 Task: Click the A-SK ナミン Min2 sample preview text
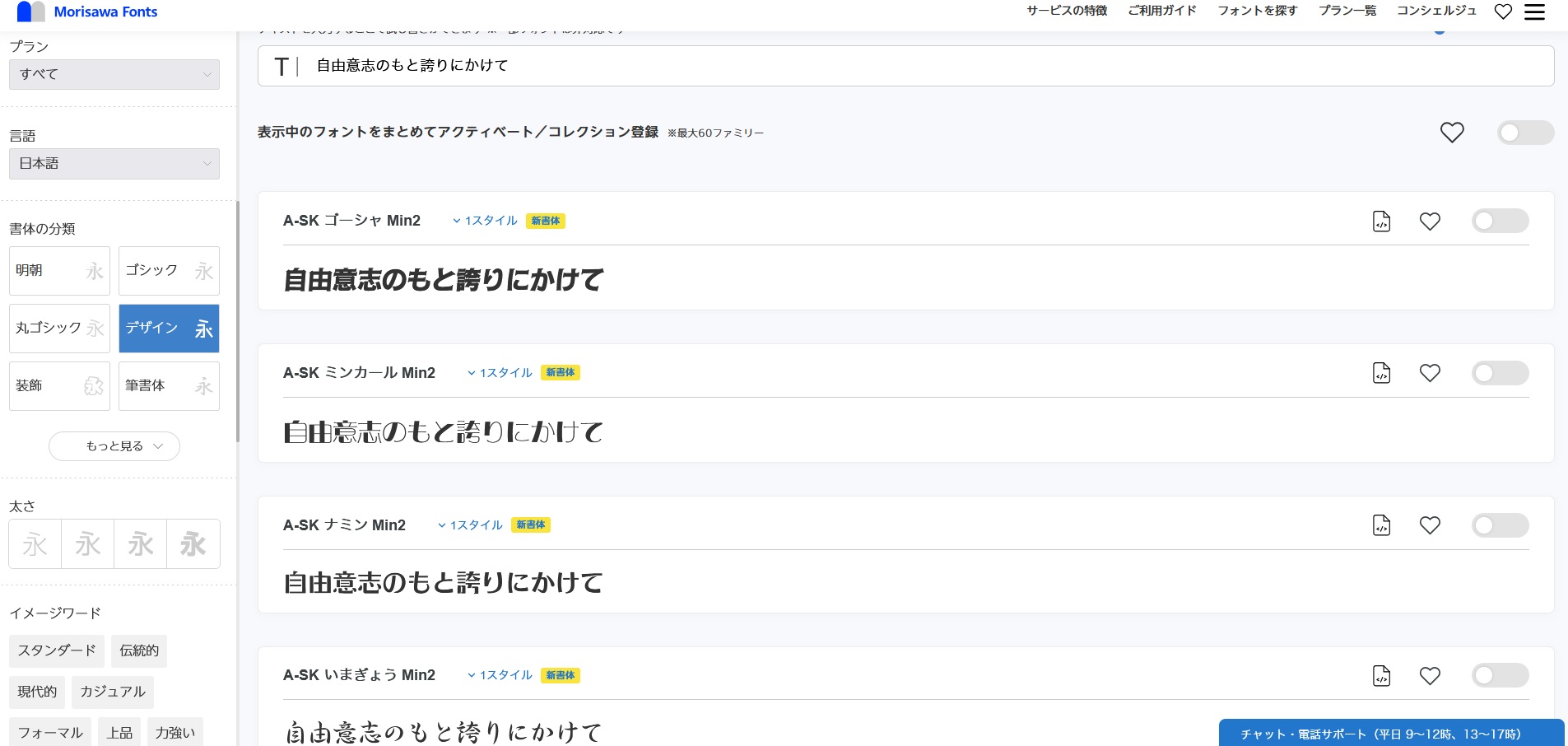[443, 583]
